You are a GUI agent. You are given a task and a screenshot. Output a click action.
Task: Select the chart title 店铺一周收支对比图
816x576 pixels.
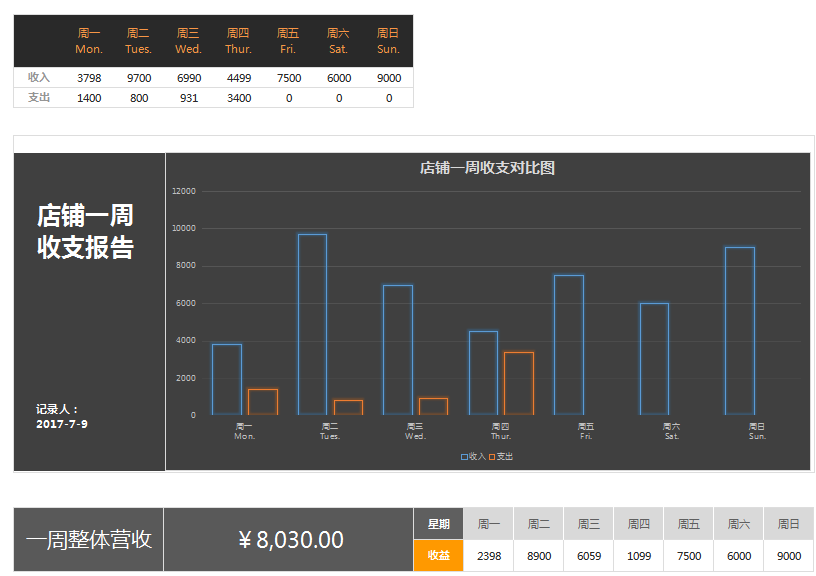pyautogui.click(x=487, y=168)
